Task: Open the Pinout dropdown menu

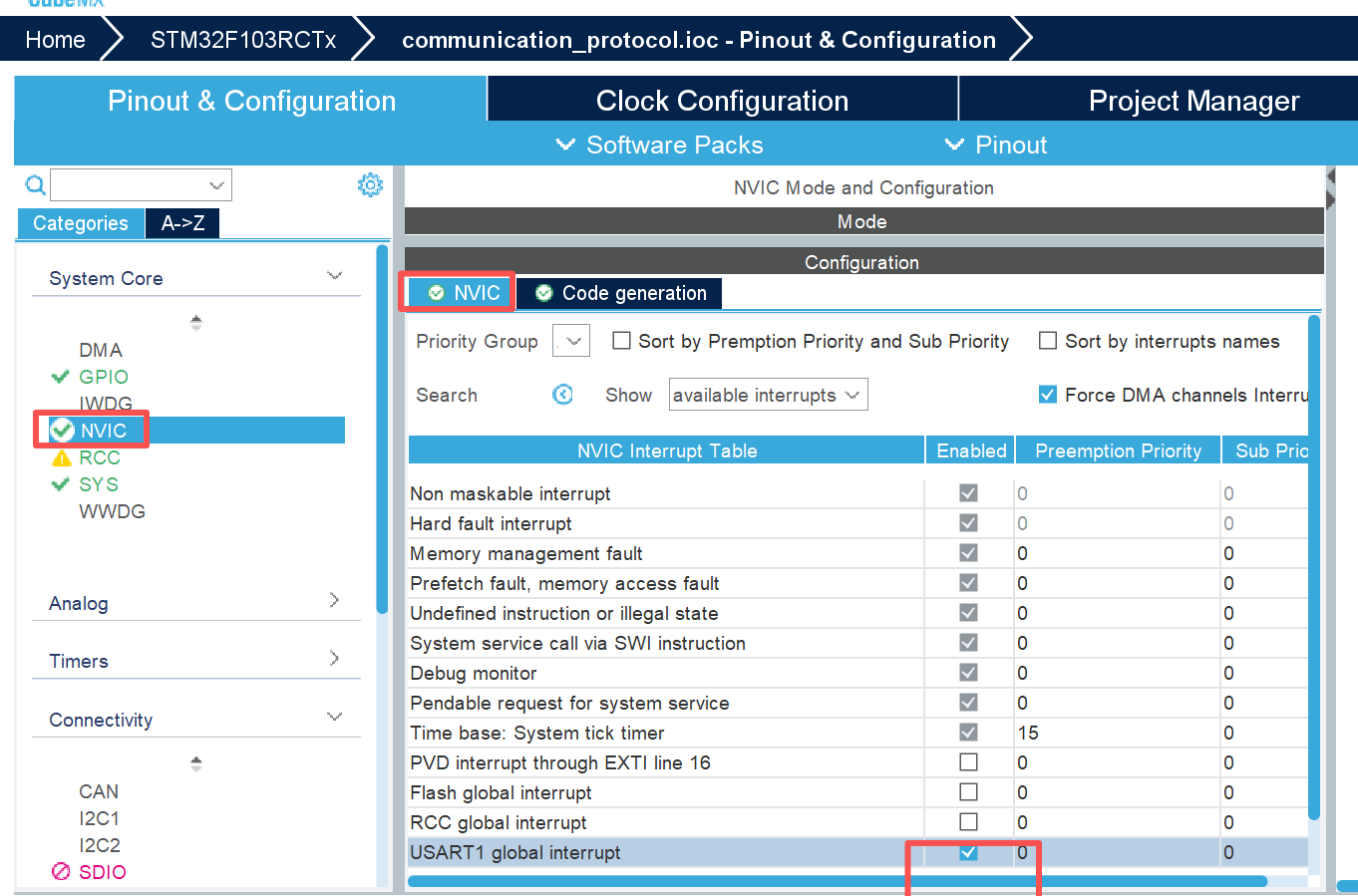Action: tap(995, 145)
